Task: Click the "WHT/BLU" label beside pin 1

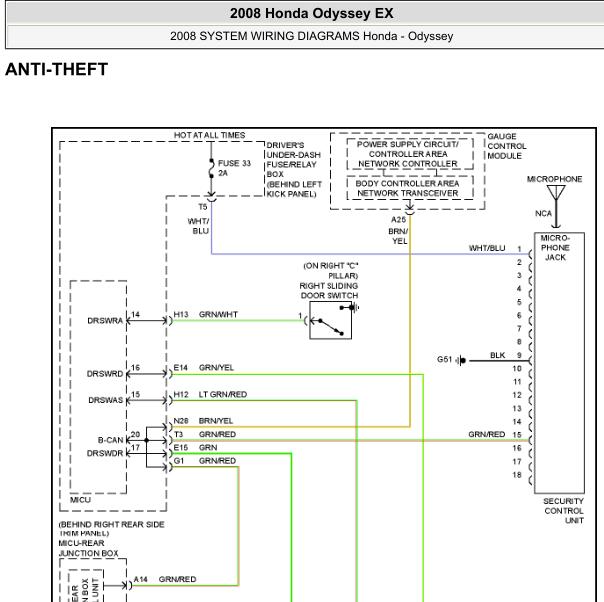Action: pos(487,248)
